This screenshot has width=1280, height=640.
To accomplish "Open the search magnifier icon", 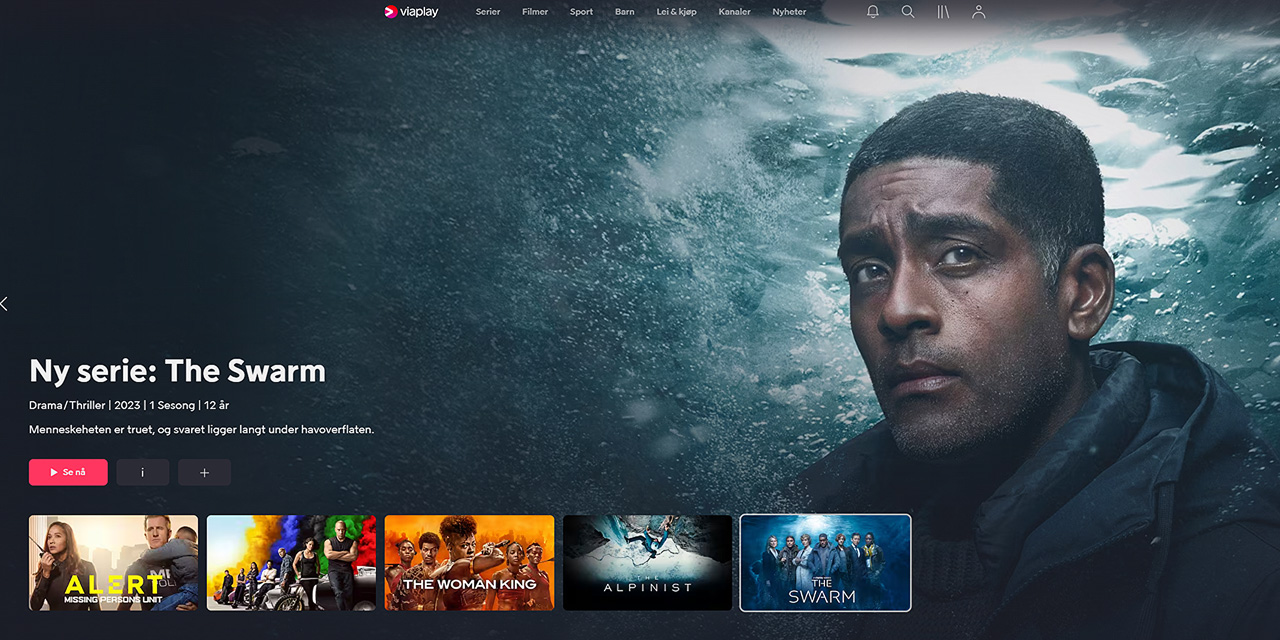I will [x=908, y=12].
